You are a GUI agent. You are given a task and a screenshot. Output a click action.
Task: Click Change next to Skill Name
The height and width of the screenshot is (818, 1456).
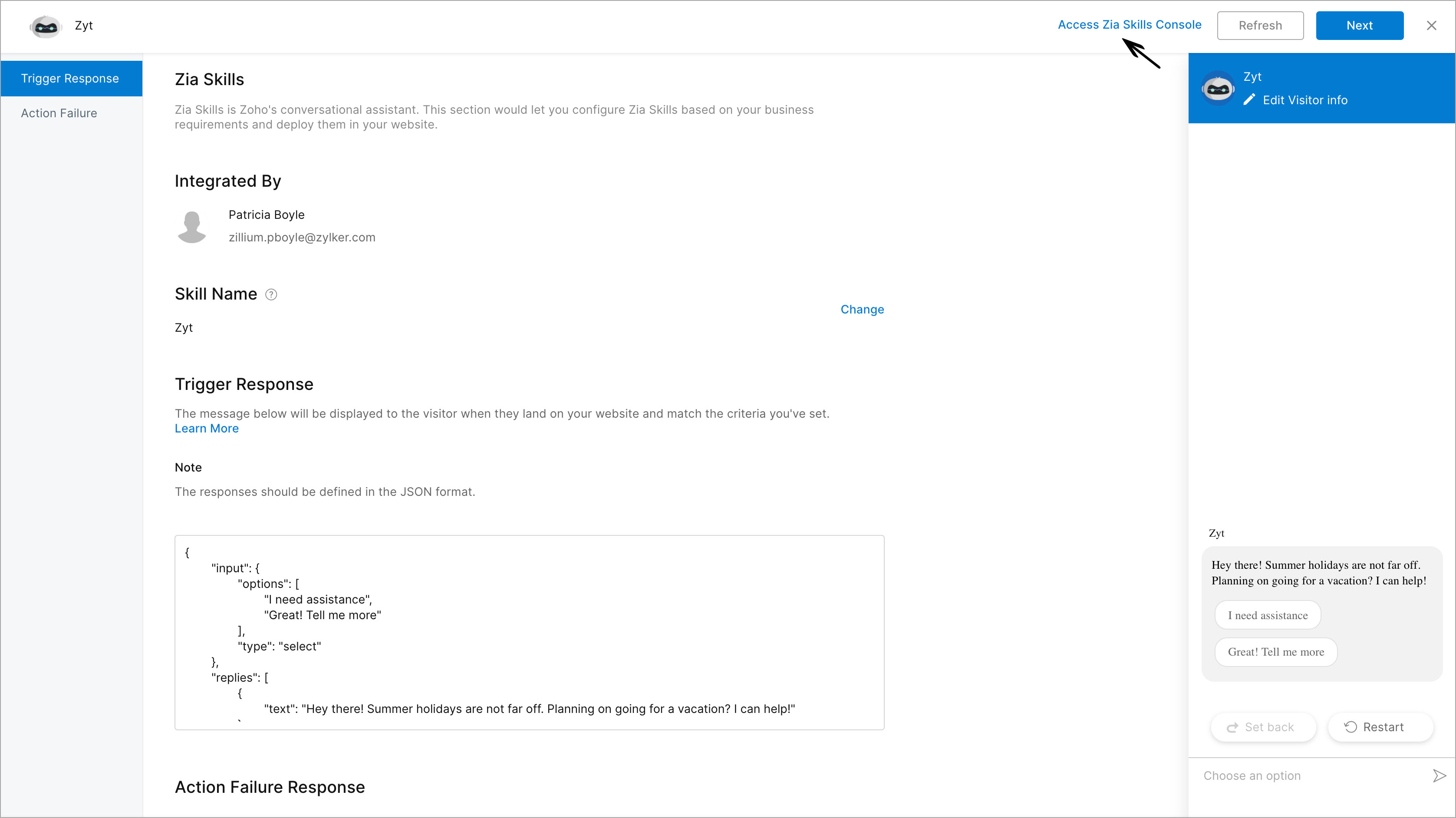click(x=862, y=309)
